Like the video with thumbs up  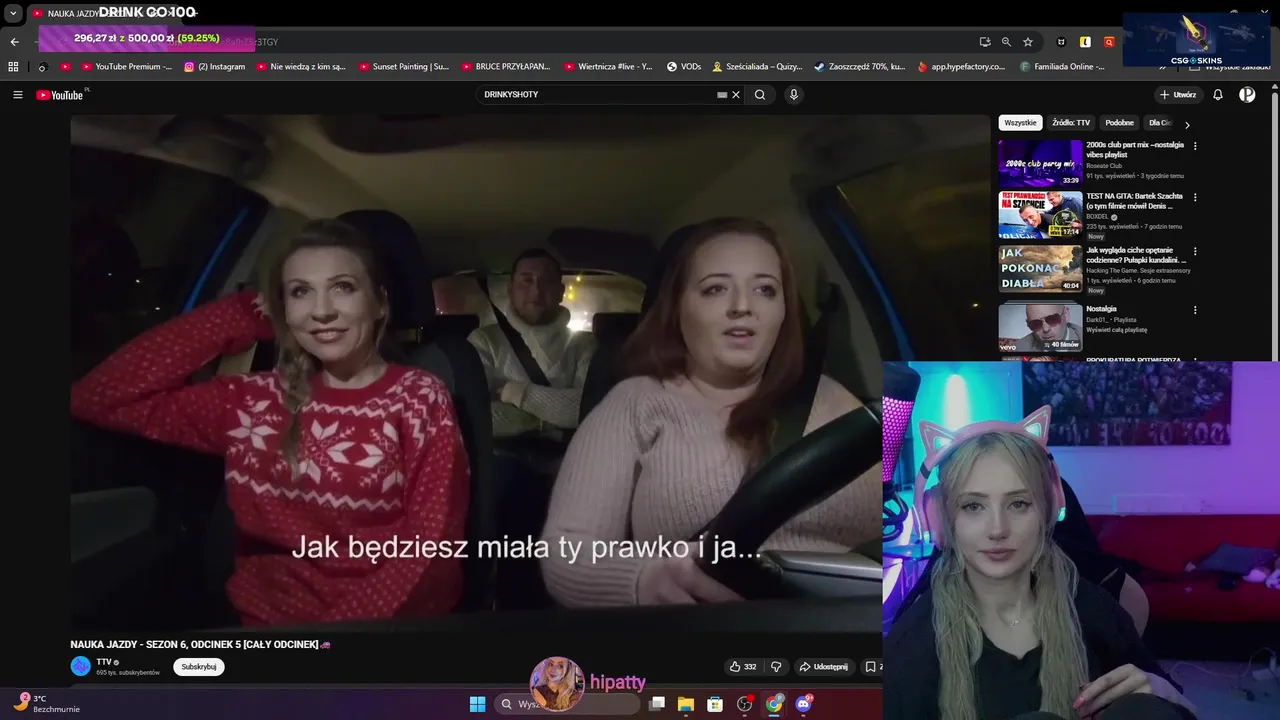743,667
